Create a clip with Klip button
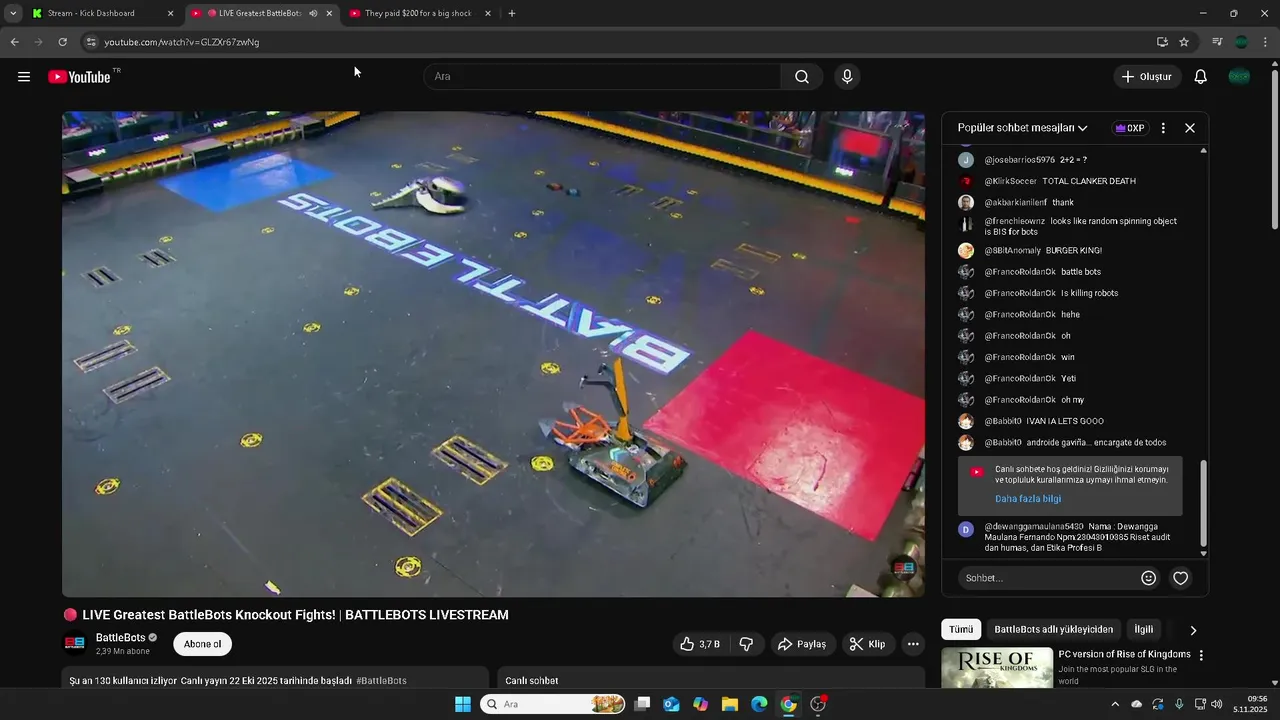Image resolution: width=1280 pixels, height=720 pixels. (868, 644)
